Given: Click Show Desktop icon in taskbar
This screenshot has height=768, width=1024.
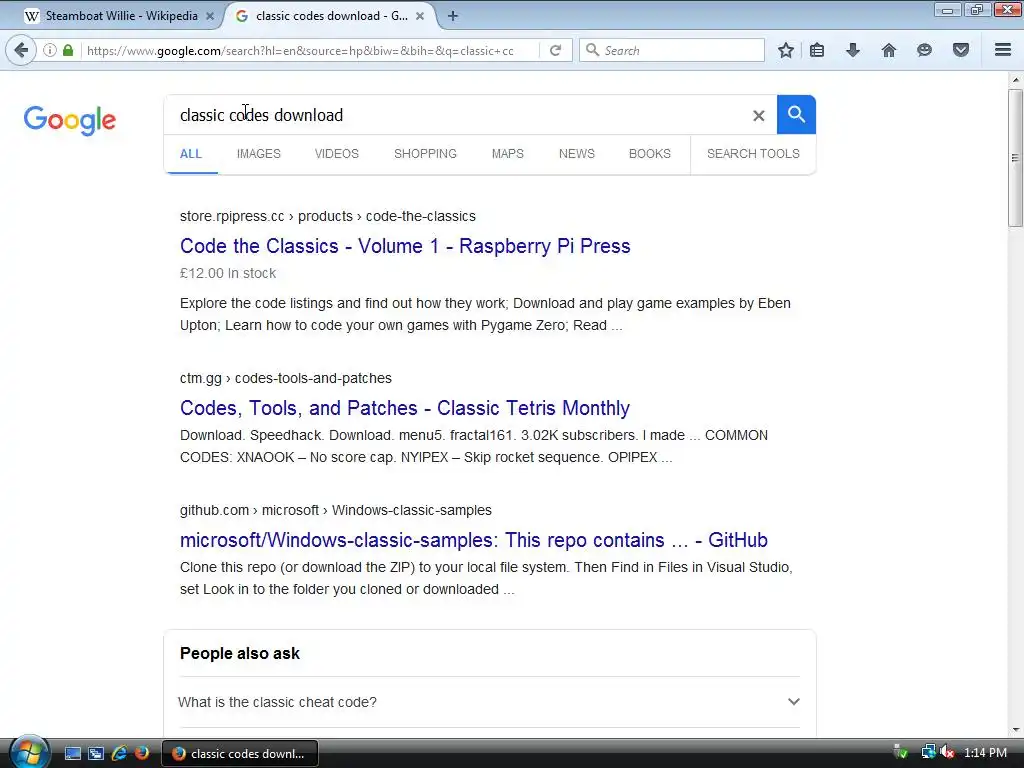Looking at the screenshot, I should tap(72, 754).
